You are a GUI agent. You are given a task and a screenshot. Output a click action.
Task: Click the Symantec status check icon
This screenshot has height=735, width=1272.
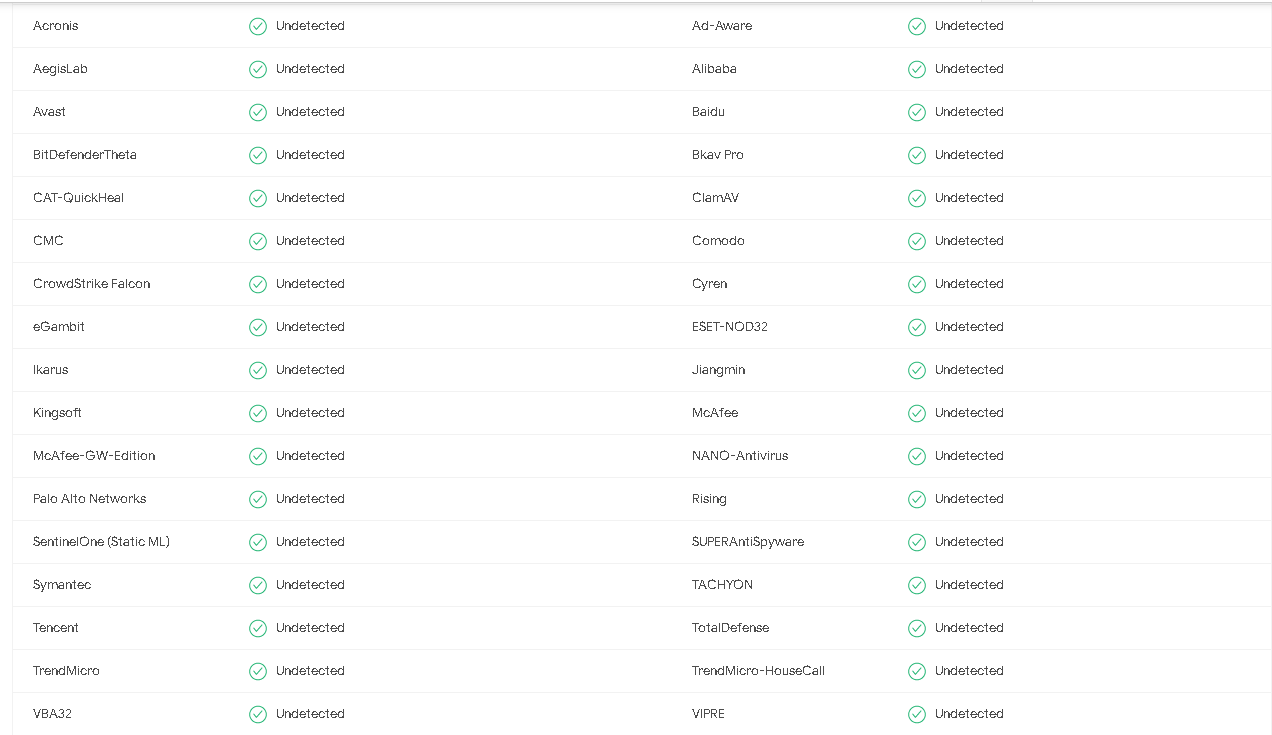[258, 585]
